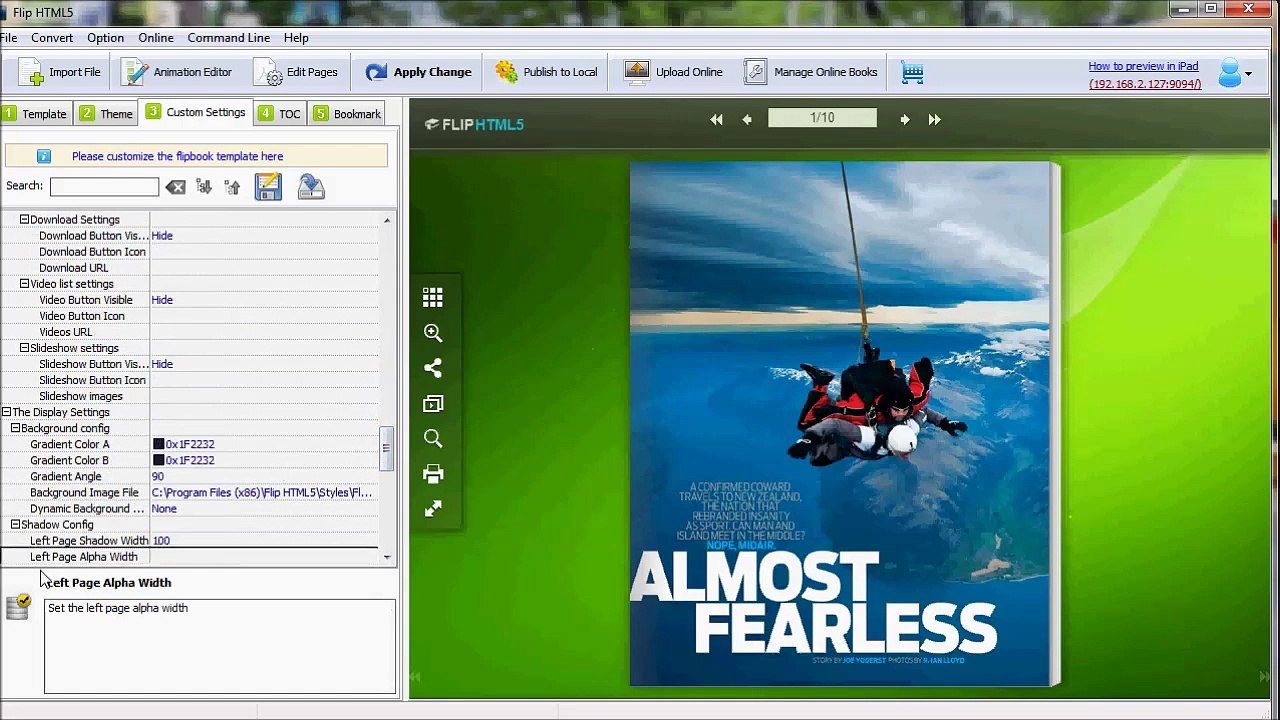This screenshot has width=1280, height=720.
Task: Go to first page of flipbook
Action: point(716,119)
